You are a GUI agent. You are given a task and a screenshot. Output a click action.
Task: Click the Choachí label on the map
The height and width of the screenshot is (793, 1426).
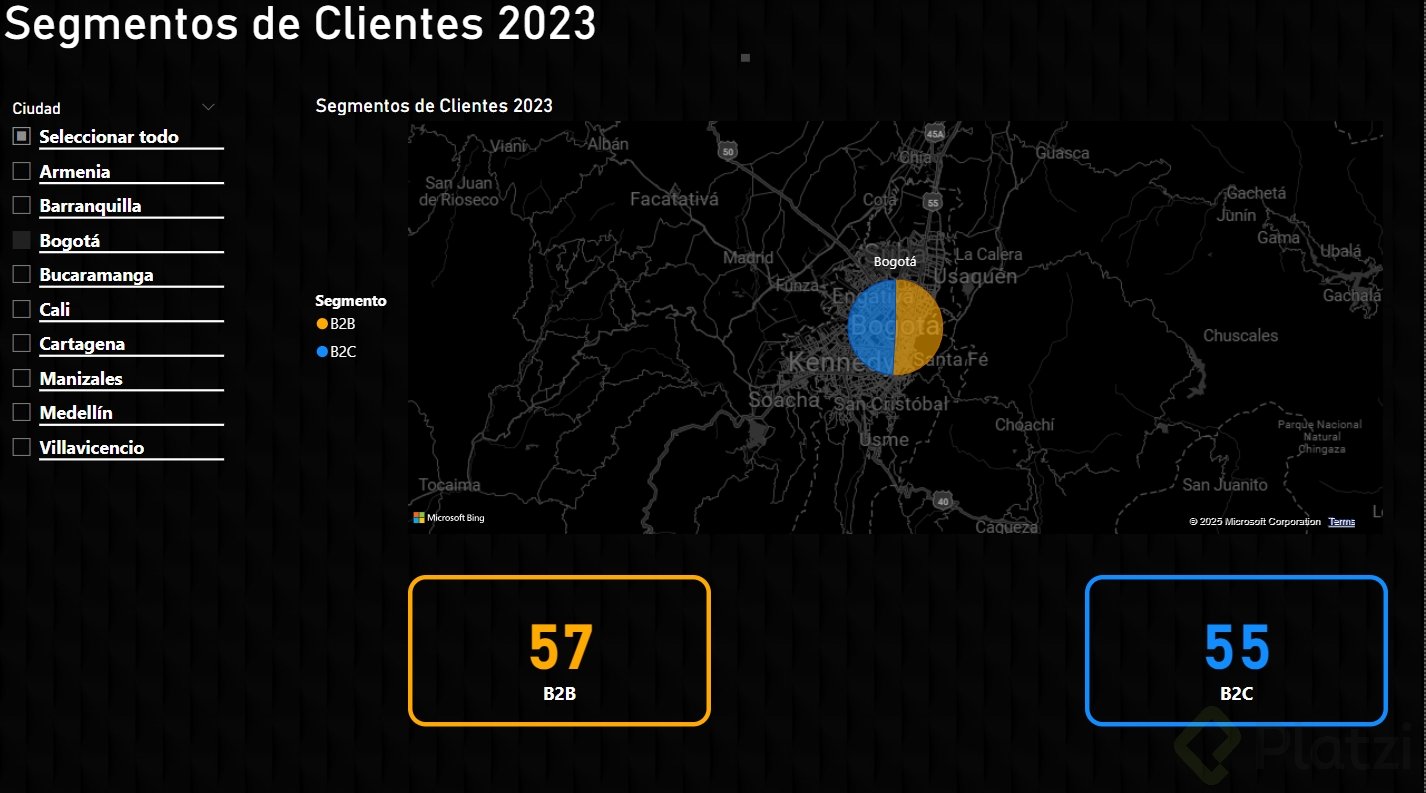[x=1024, y=425]
